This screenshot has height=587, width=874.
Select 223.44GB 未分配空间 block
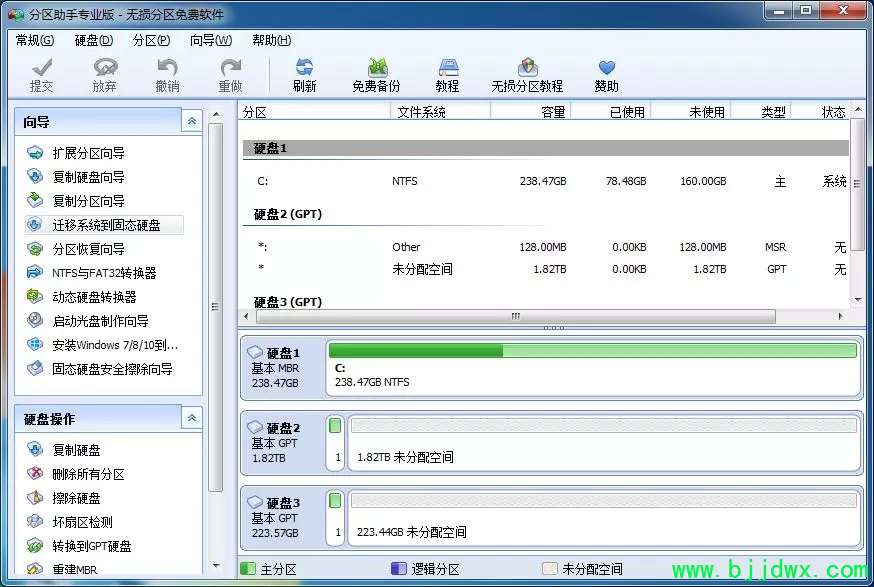tap(604, 517)
